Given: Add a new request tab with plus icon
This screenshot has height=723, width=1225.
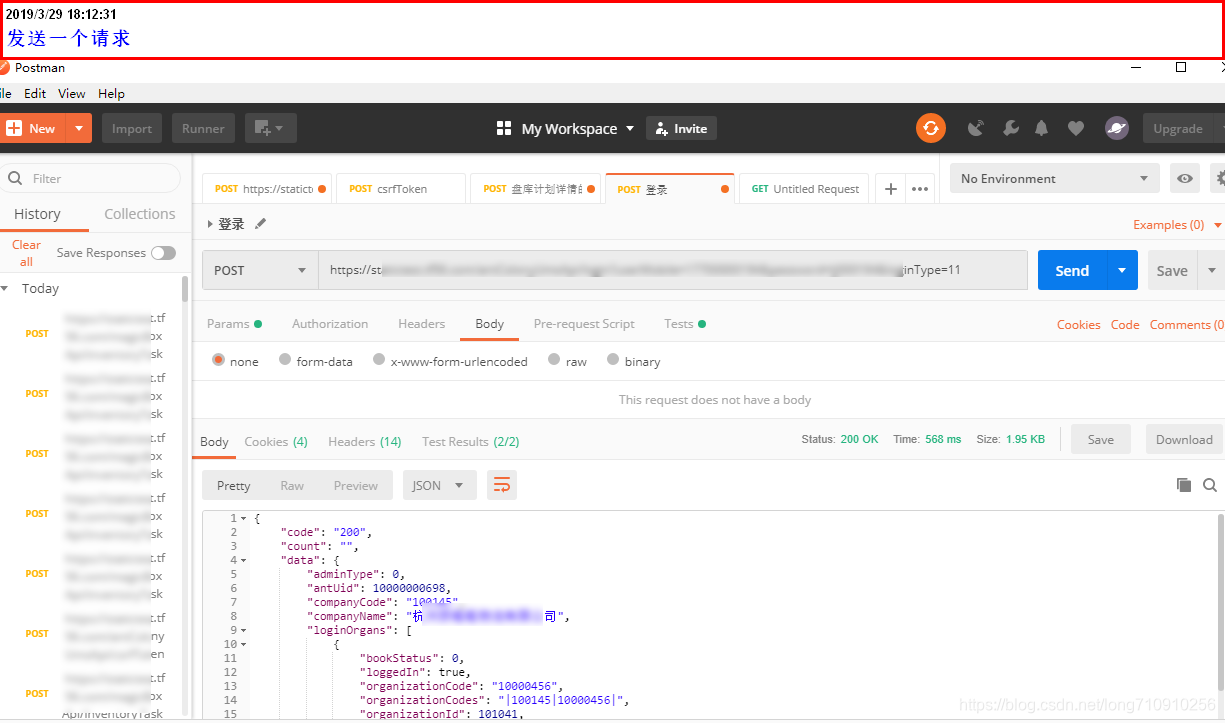Looking at the screenshot, I should tap(891, 188).
